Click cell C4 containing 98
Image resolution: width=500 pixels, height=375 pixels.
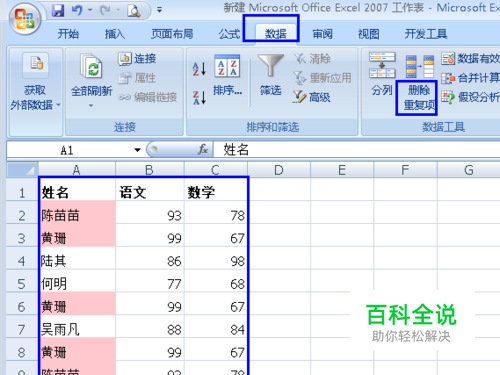point(216,258)
